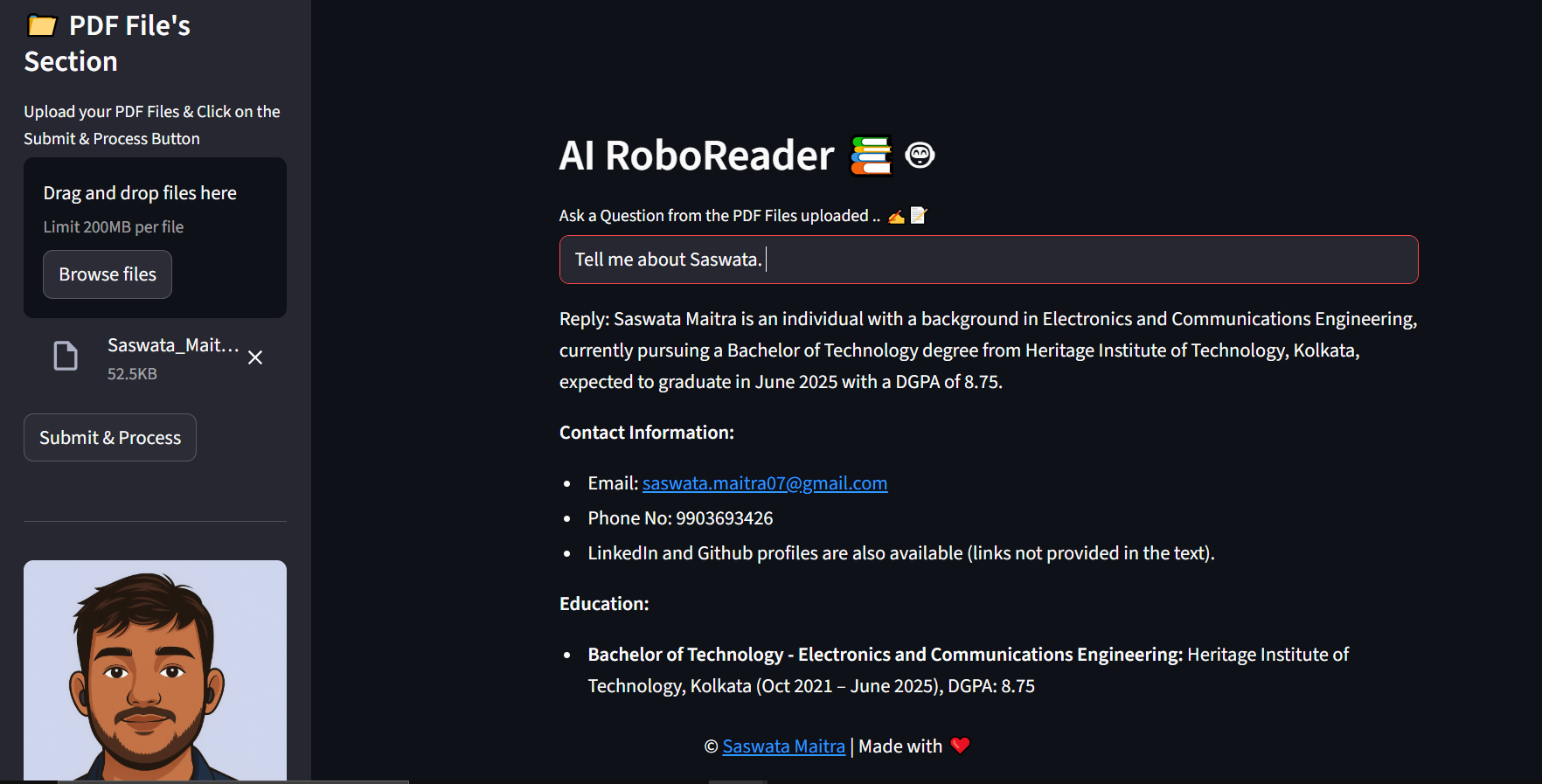Click the uploaded file name Saswata_Mait...

173,345
